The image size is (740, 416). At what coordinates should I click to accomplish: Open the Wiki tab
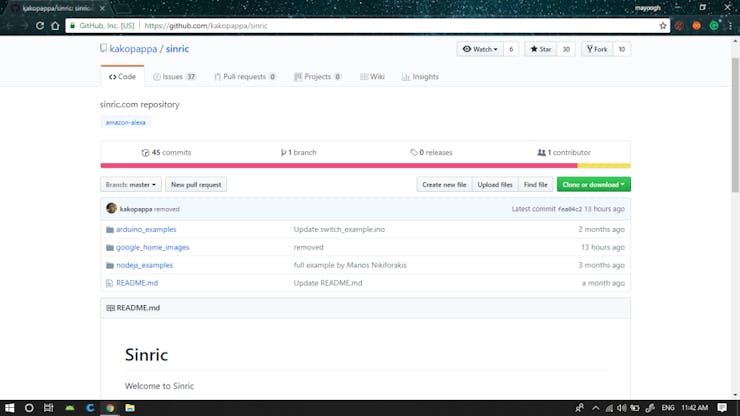[372, 76]
